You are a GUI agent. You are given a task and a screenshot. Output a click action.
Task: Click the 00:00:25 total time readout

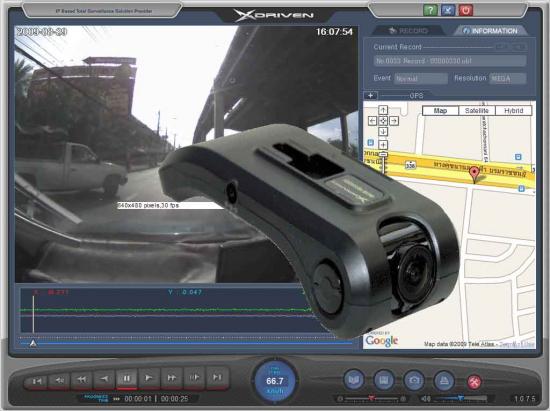point(174,399)
